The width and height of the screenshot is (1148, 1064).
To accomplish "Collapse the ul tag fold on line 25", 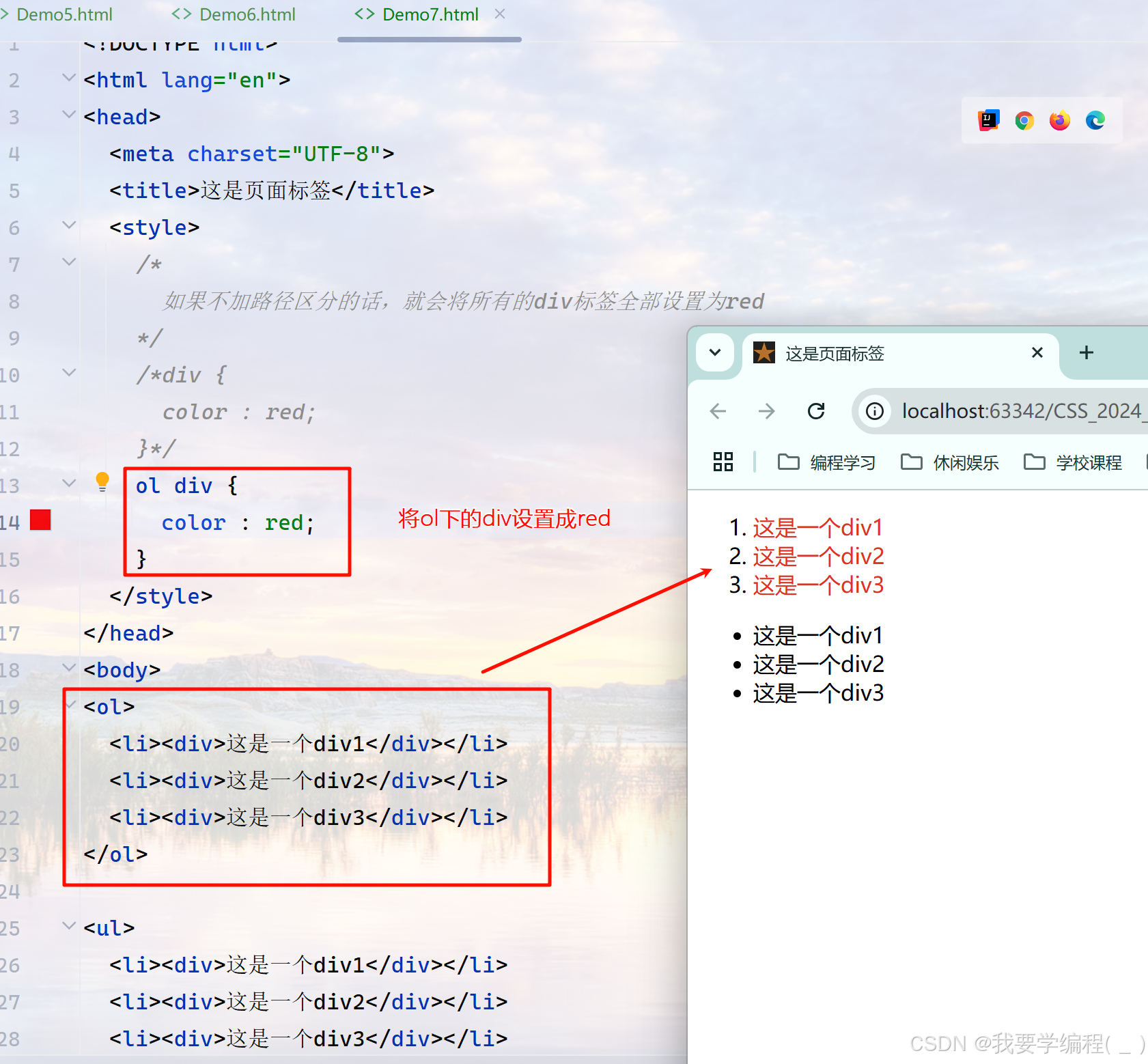I will point(69,926).
